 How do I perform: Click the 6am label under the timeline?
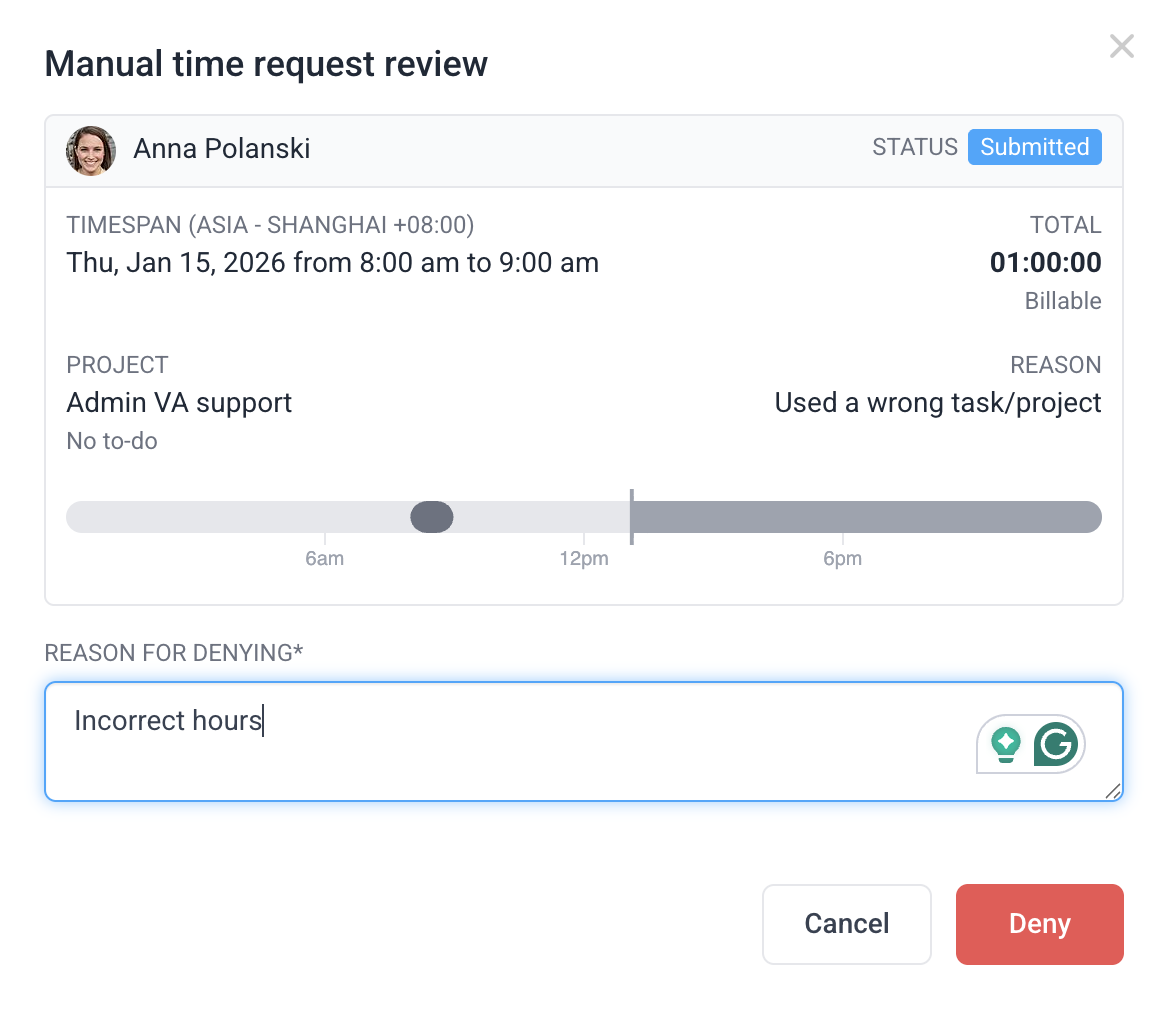pos(324,559)
